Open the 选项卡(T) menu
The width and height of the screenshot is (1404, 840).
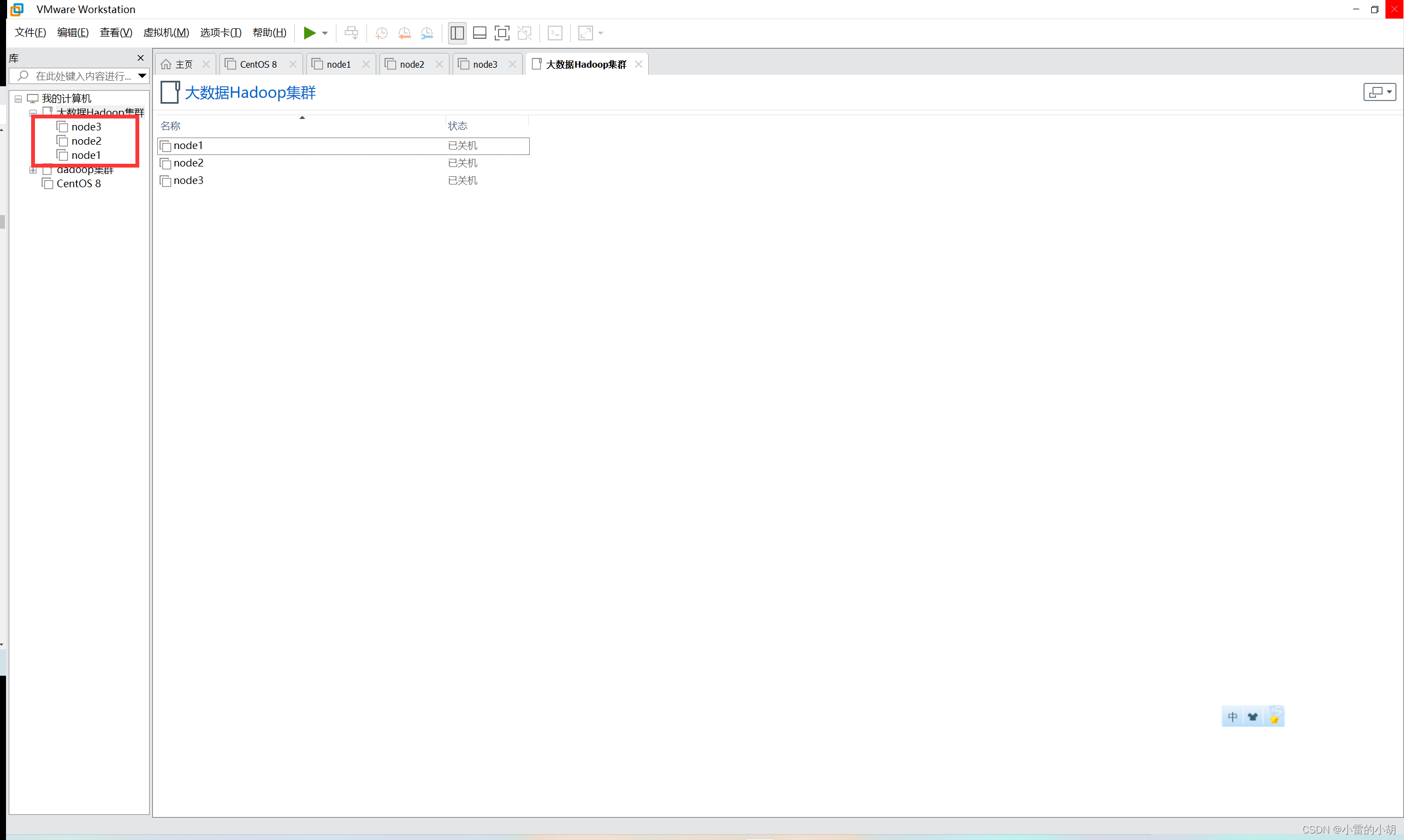pos(221,33)
